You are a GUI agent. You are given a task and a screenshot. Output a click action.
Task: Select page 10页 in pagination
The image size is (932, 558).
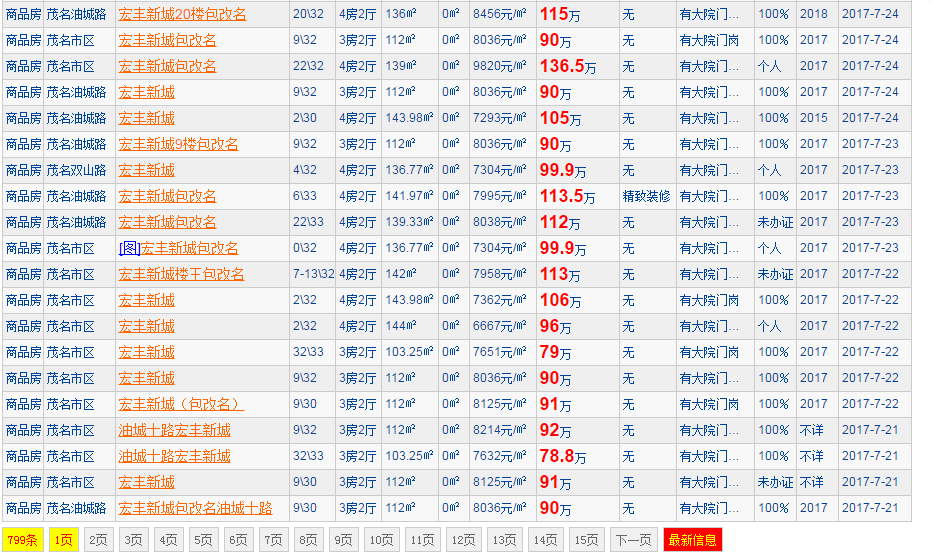[x=381, y=540]
